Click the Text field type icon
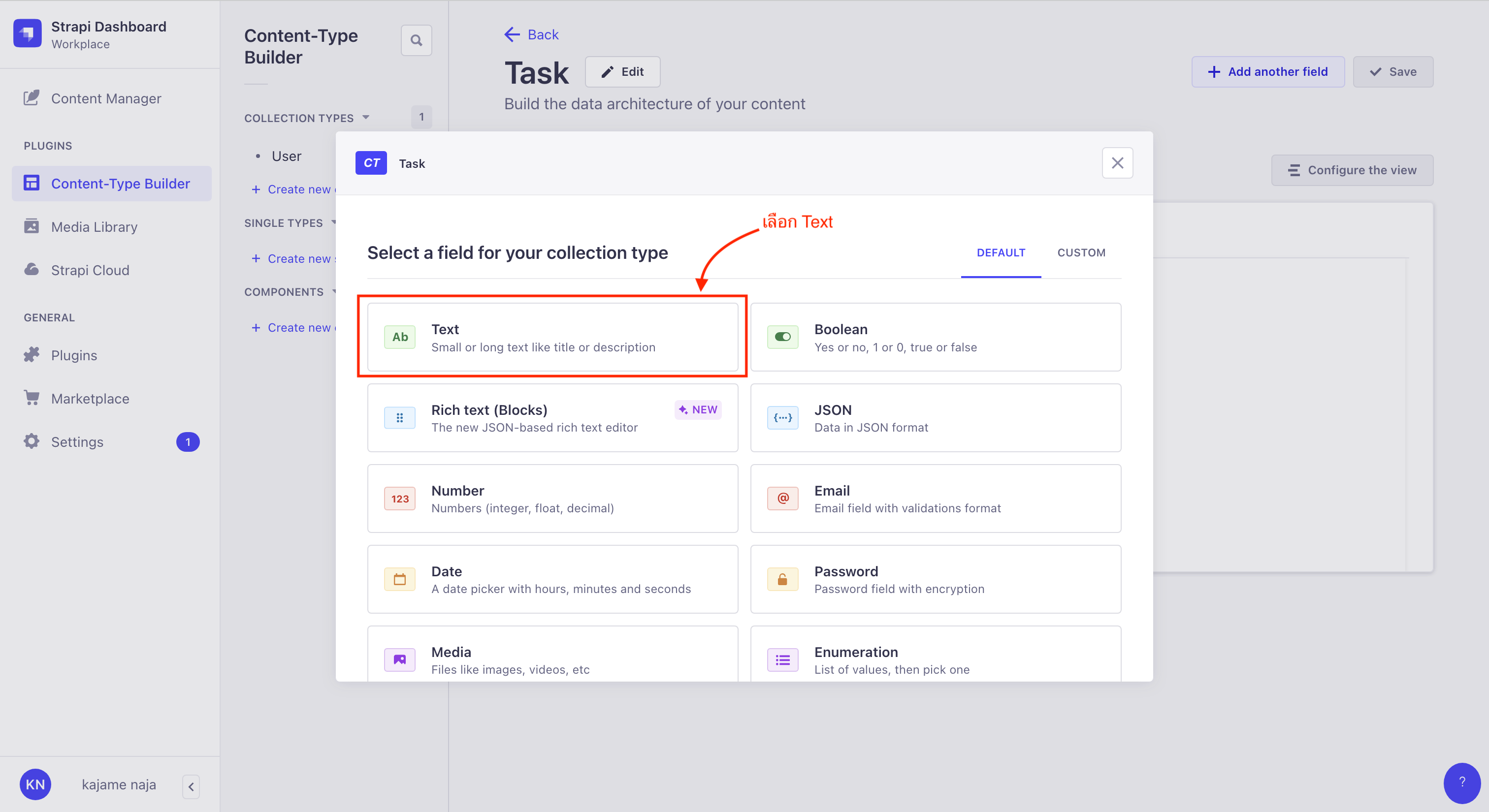 (399, 337)
